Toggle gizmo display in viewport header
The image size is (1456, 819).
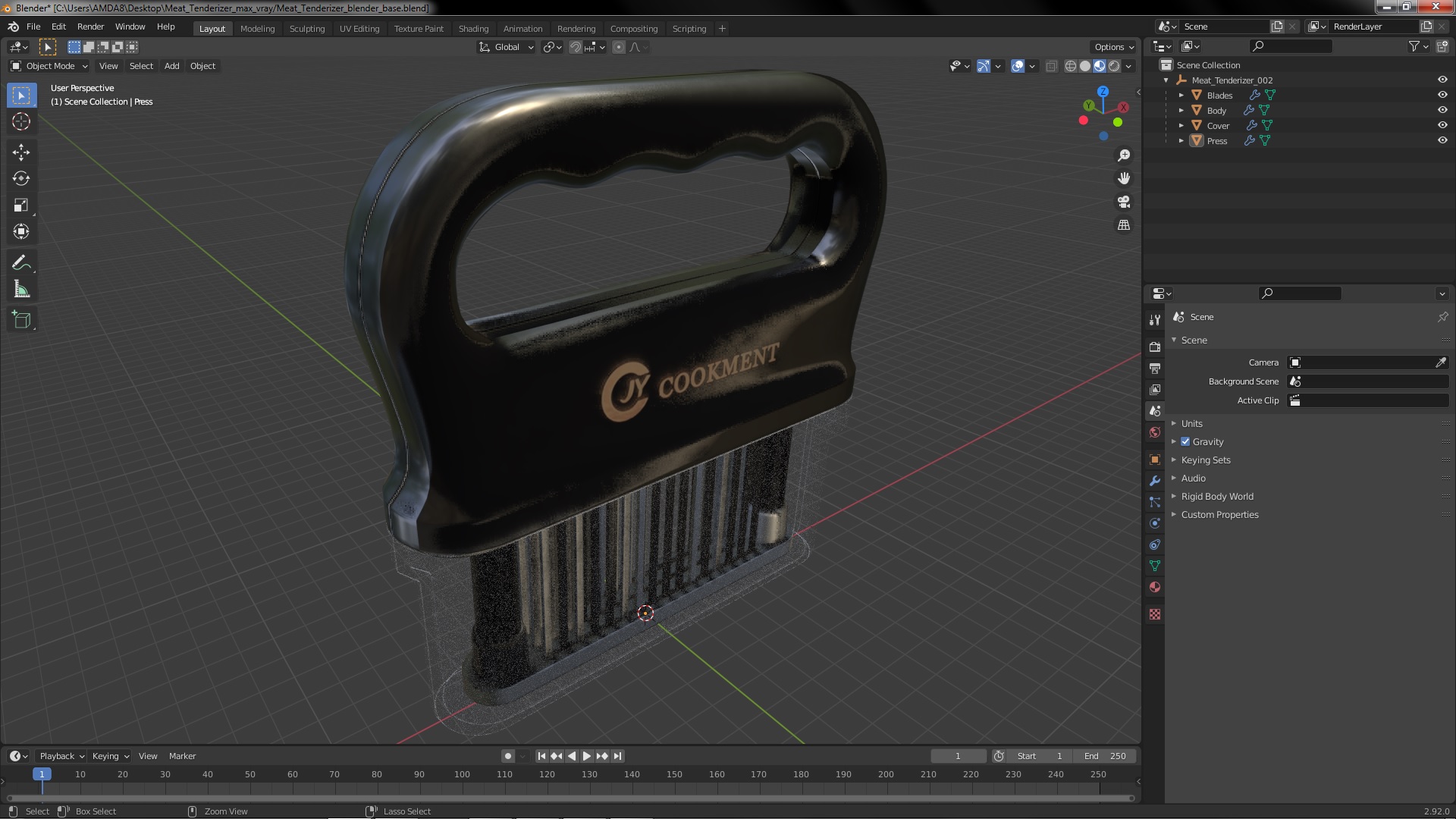pyautogui.click(x=984, y=66)
